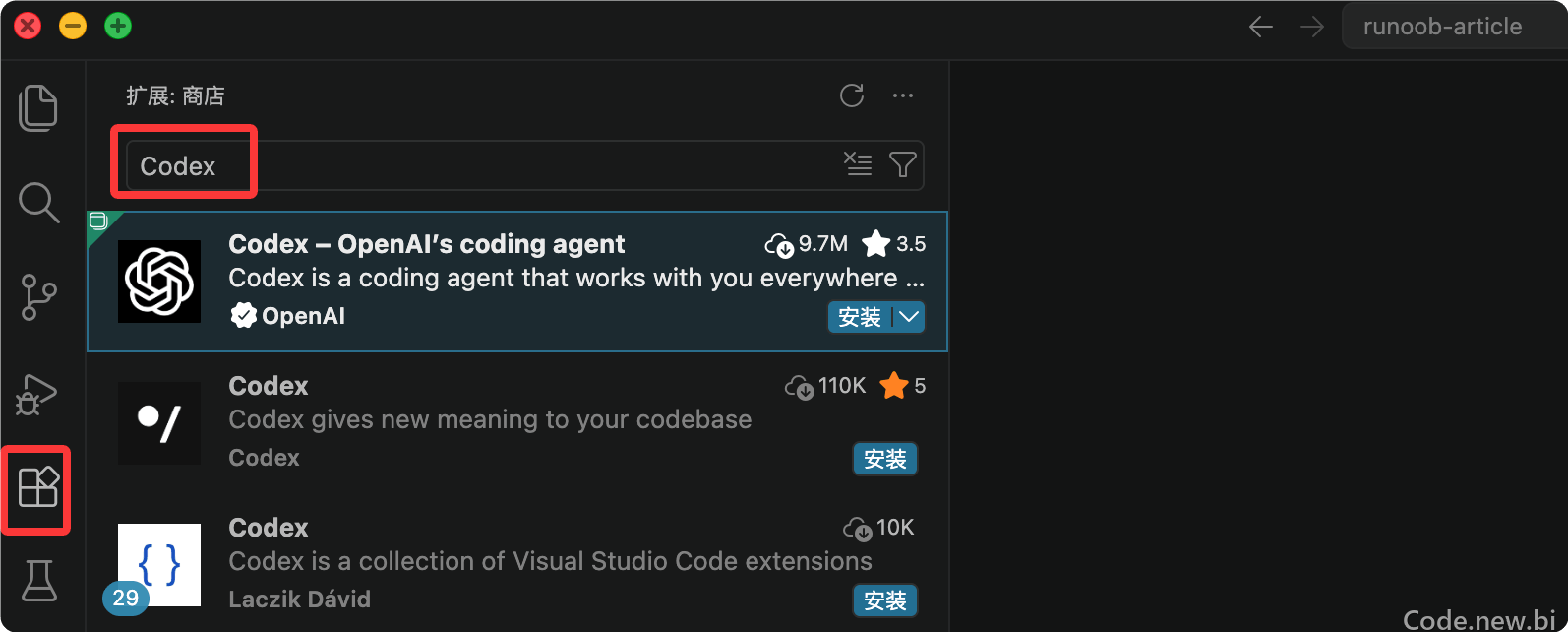The image size is (1568, 632).
Task: Open the Source Control view
Action: 38,296
